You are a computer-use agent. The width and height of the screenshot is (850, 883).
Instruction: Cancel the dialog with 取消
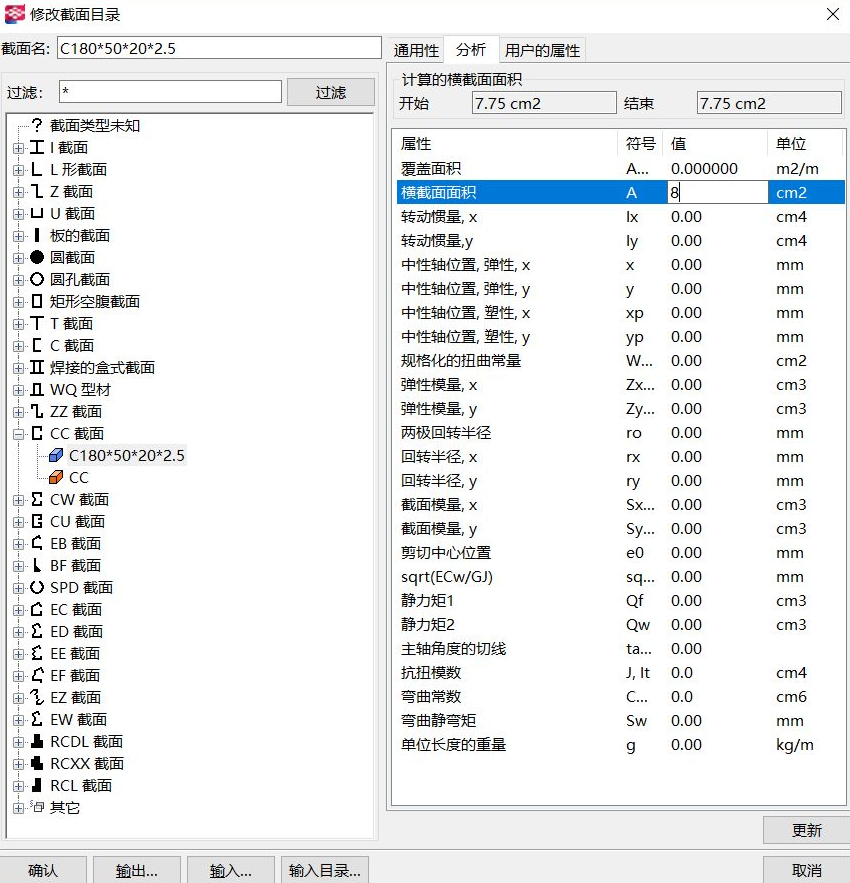click(807, 870)
